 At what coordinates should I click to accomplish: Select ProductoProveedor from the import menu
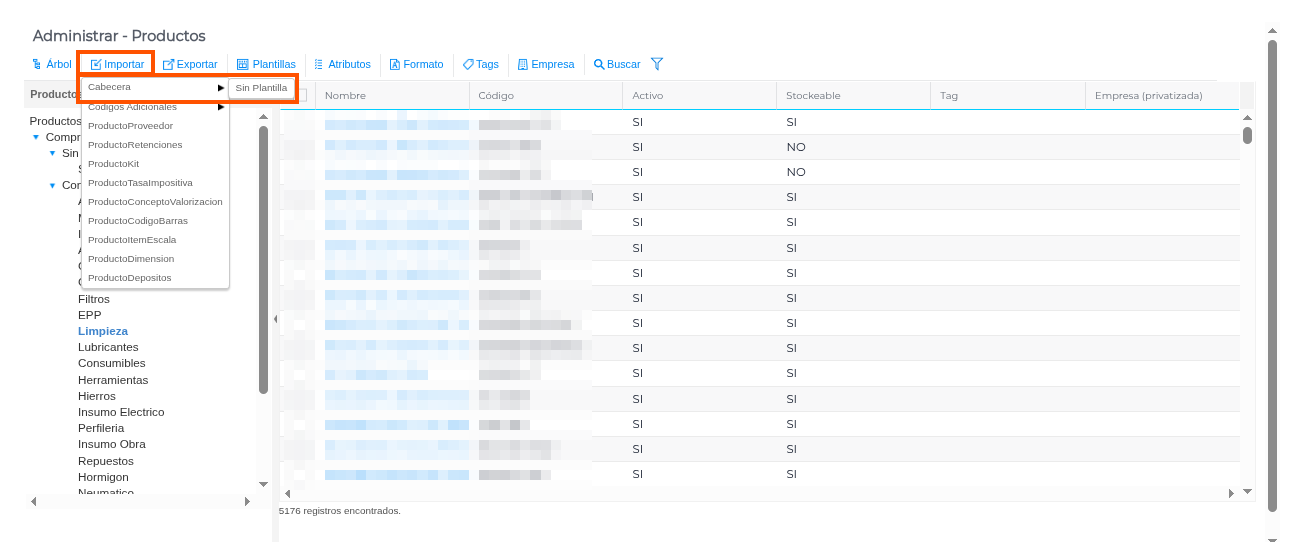(x=130, y=126)
